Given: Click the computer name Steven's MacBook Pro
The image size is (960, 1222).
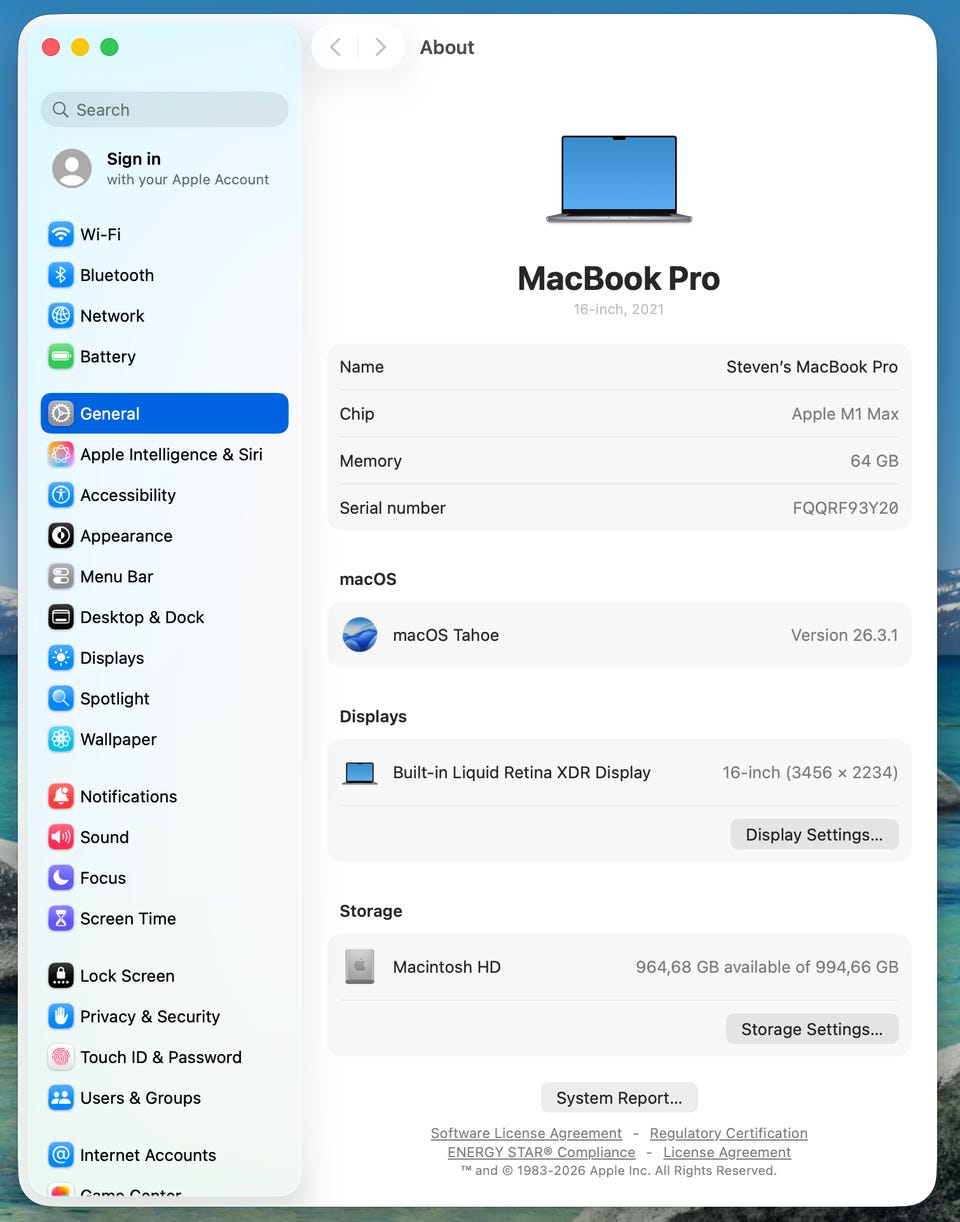Looking at the screenshot, I should (812, 367).
